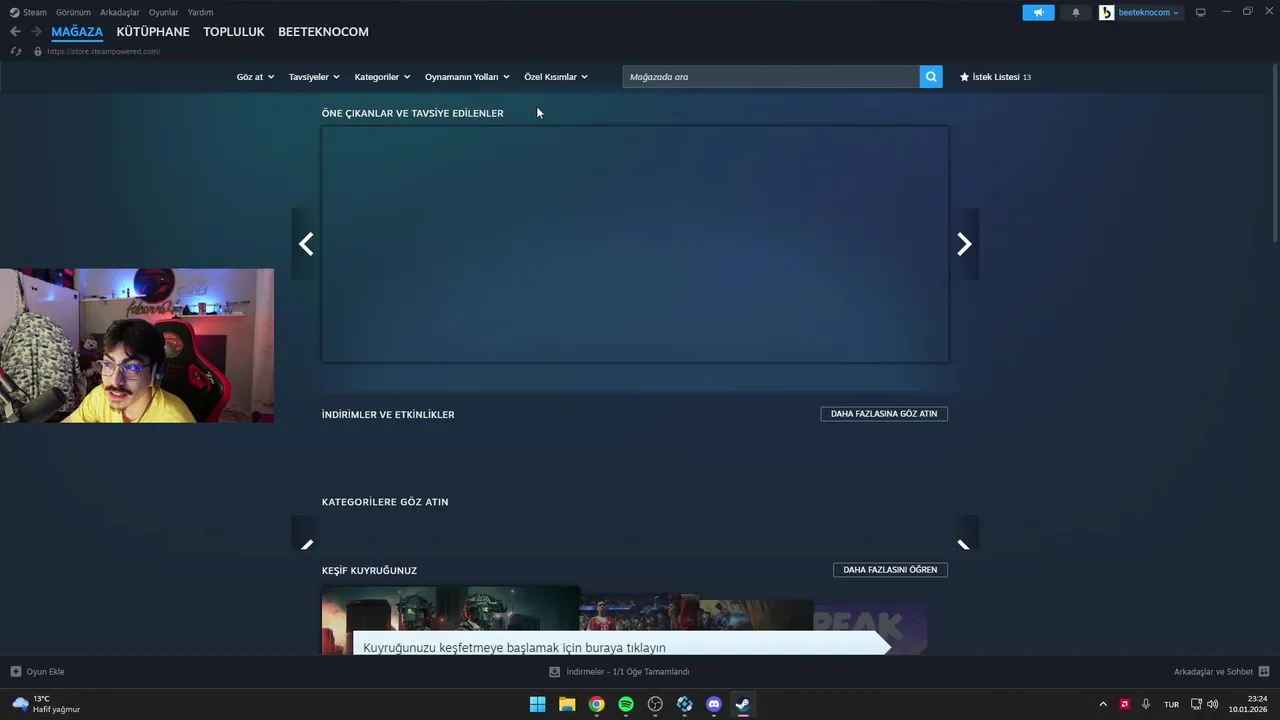Open the Oyunlar menu

pos(163,12)
